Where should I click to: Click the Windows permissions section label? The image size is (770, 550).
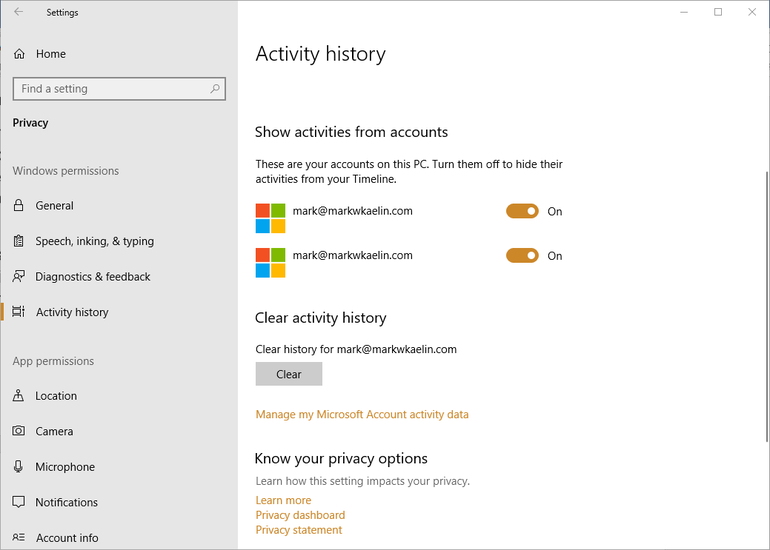click(x=66, y=171)
